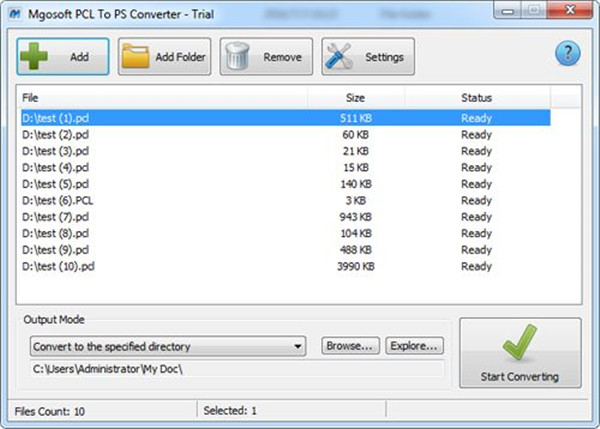Screen dimensions: 600x429
Task: Select the row D:\test (1).pd
Action: pyautogui.click(x=286, y=118)
